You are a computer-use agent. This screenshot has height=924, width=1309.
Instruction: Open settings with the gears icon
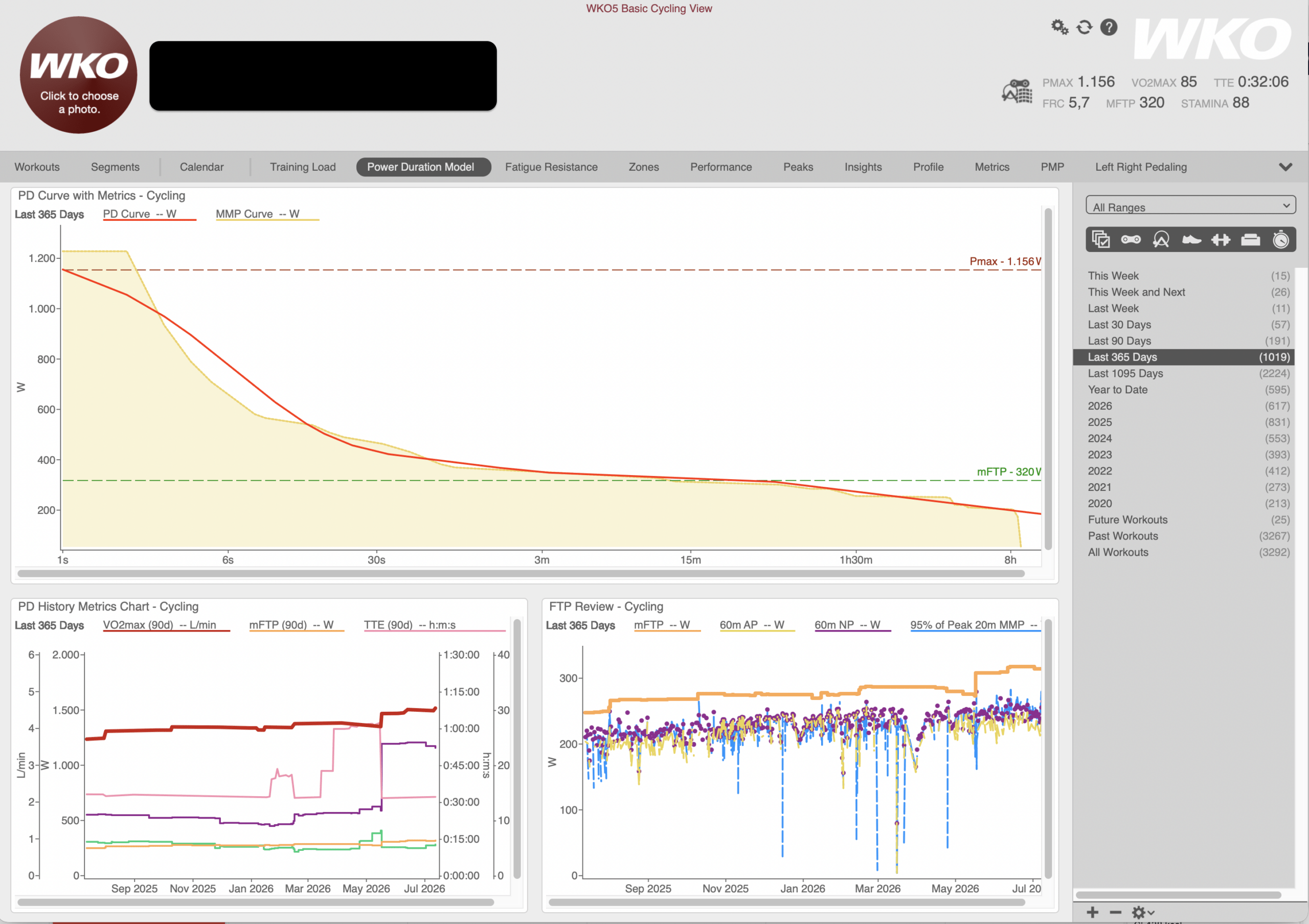(x=1060, y=28)
